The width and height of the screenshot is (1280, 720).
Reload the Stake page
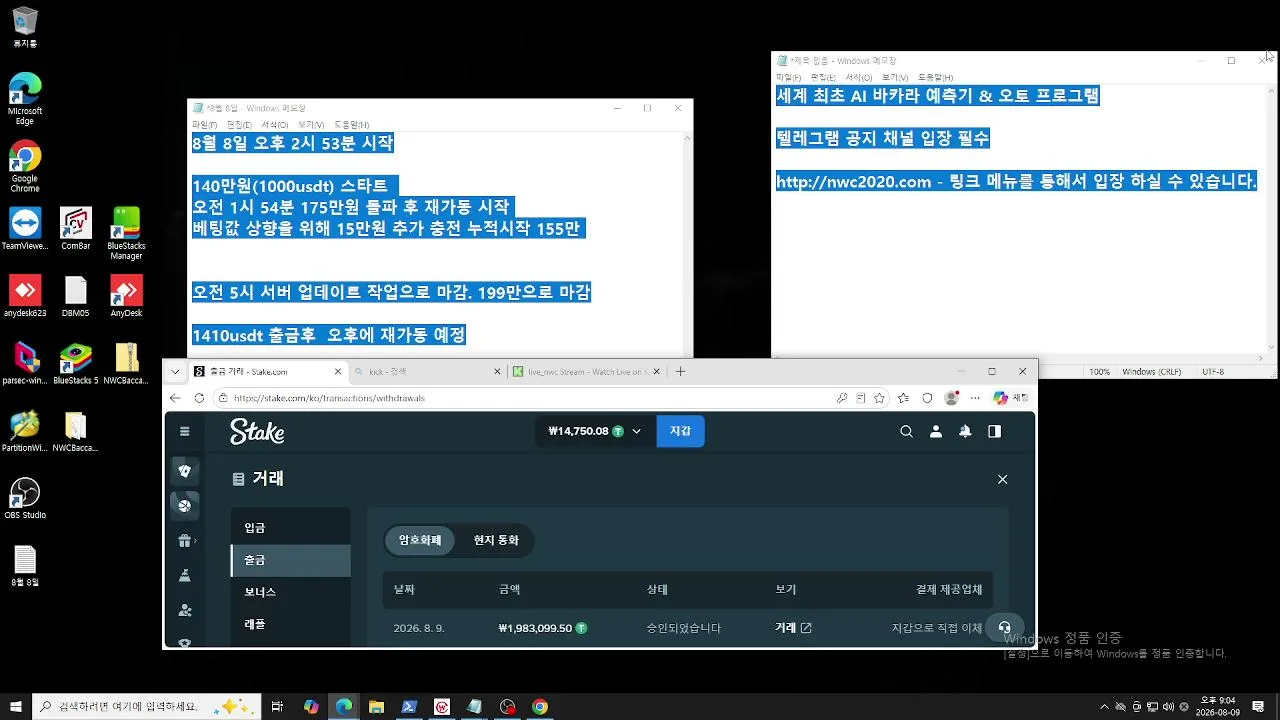coord(199,398)
